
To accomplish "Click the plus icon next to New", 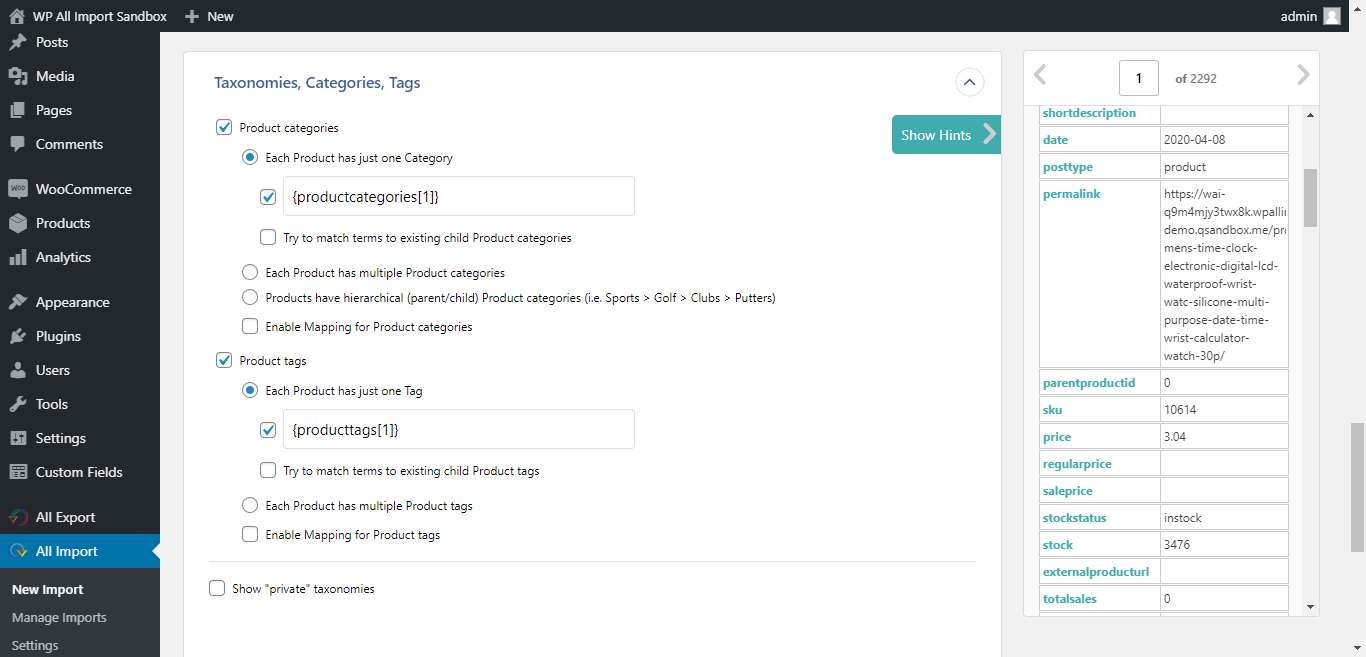I will click(x=192, y=16).
